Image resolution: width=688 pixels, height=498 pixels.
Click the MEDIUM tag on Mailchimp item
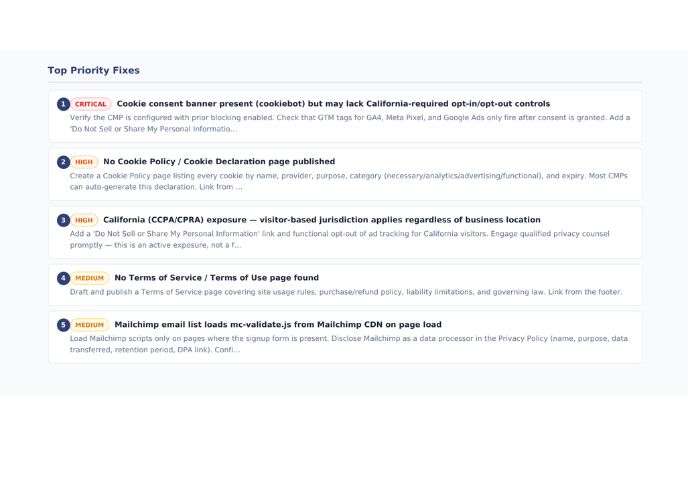click(90, 325)
